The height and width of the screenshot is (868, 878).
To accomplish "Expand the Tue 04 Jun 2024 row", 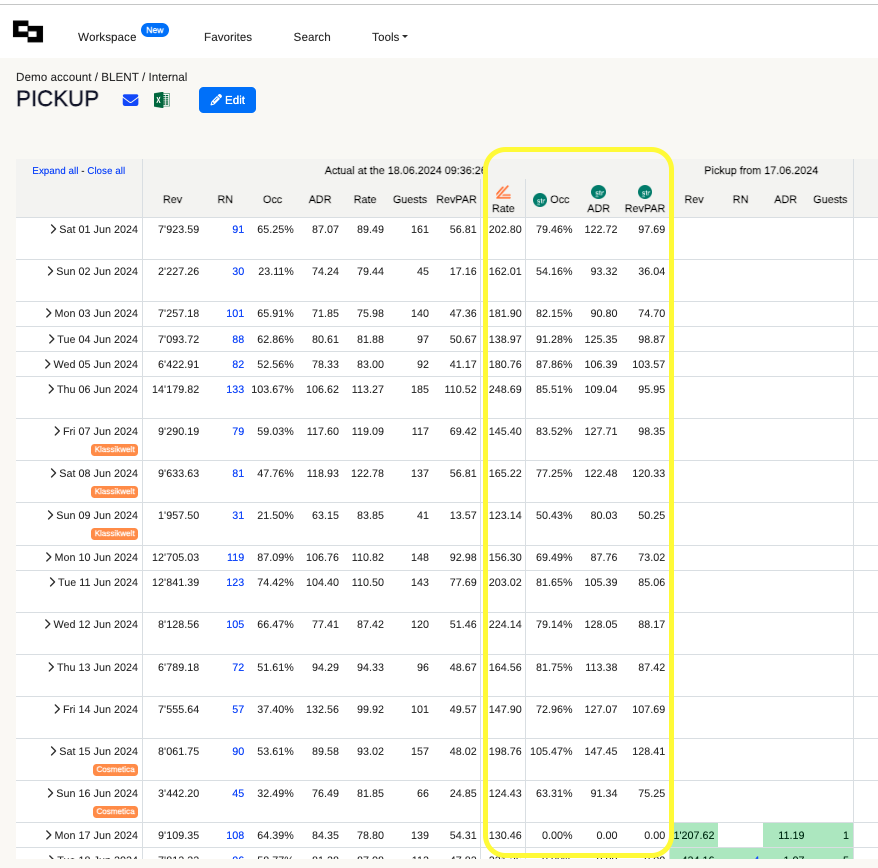I will pyautogui.click(x=51, y=339).
